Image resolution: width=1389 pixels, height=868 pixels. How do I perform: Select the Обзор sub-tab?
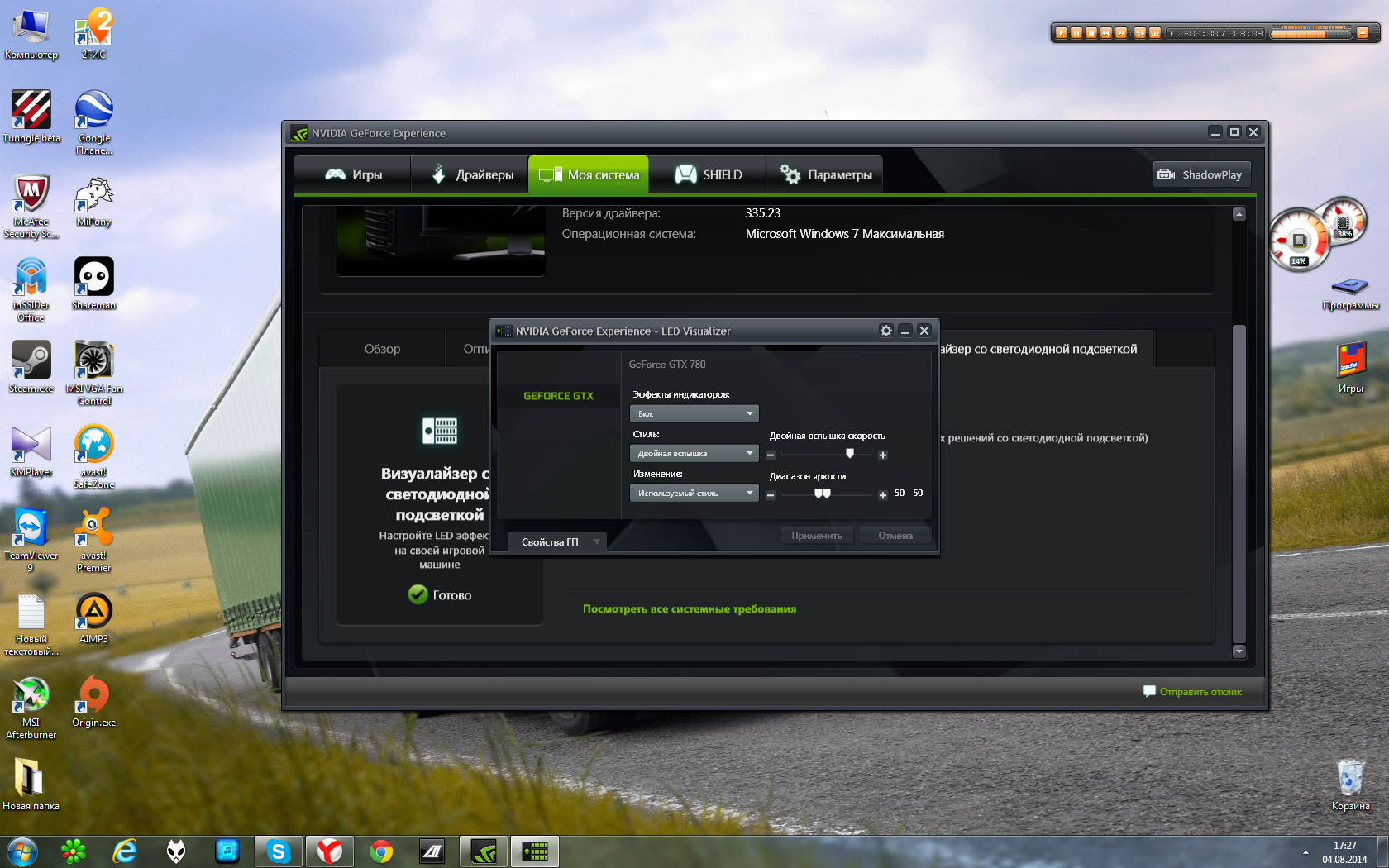click(382, 349)
